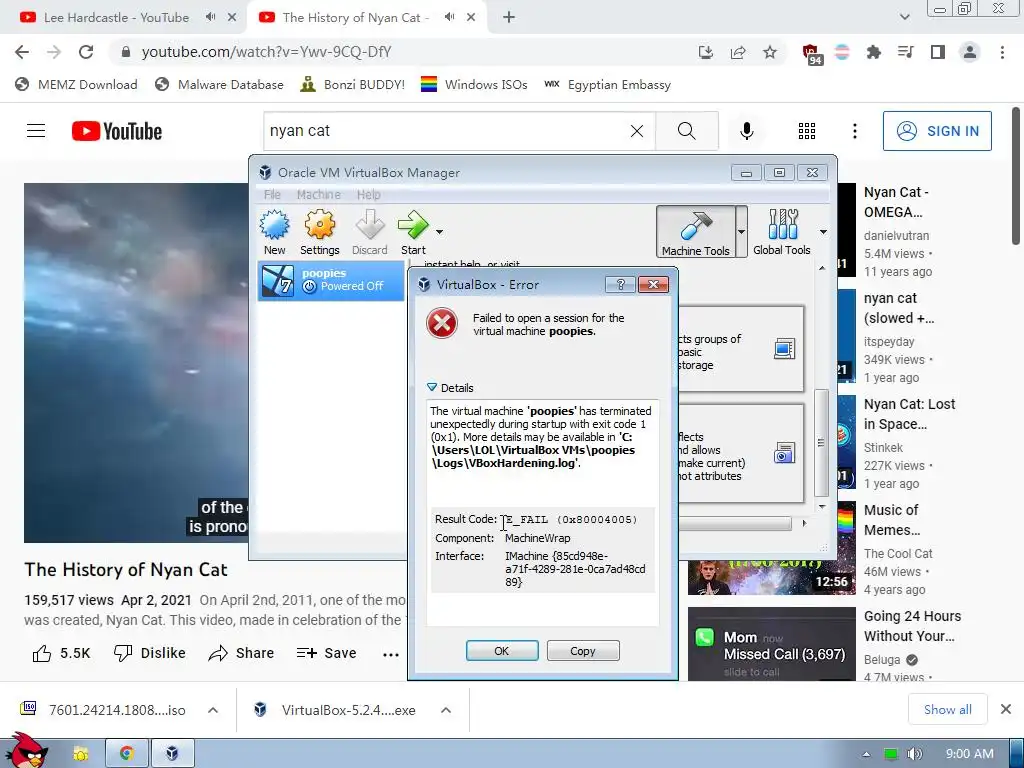Click the YouTube logo

coord(117,131)
